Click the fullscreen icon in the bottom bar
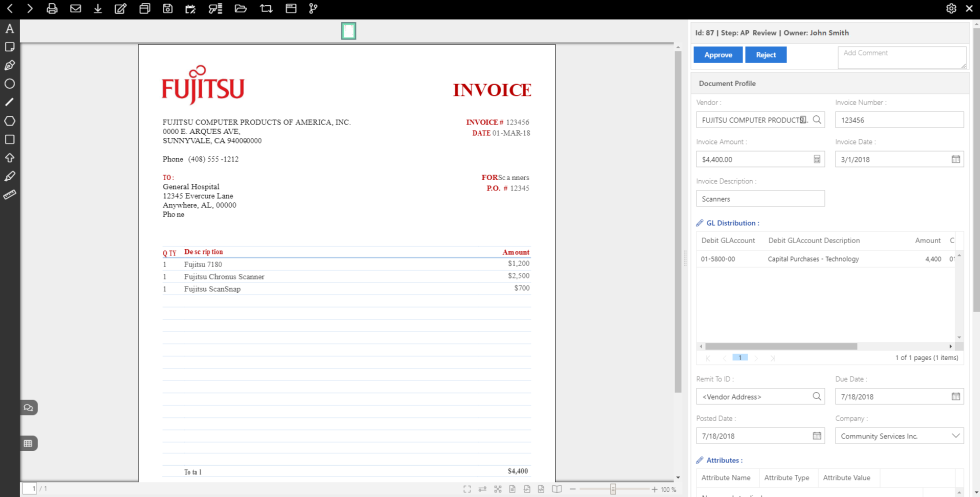 tap(467, 489)
